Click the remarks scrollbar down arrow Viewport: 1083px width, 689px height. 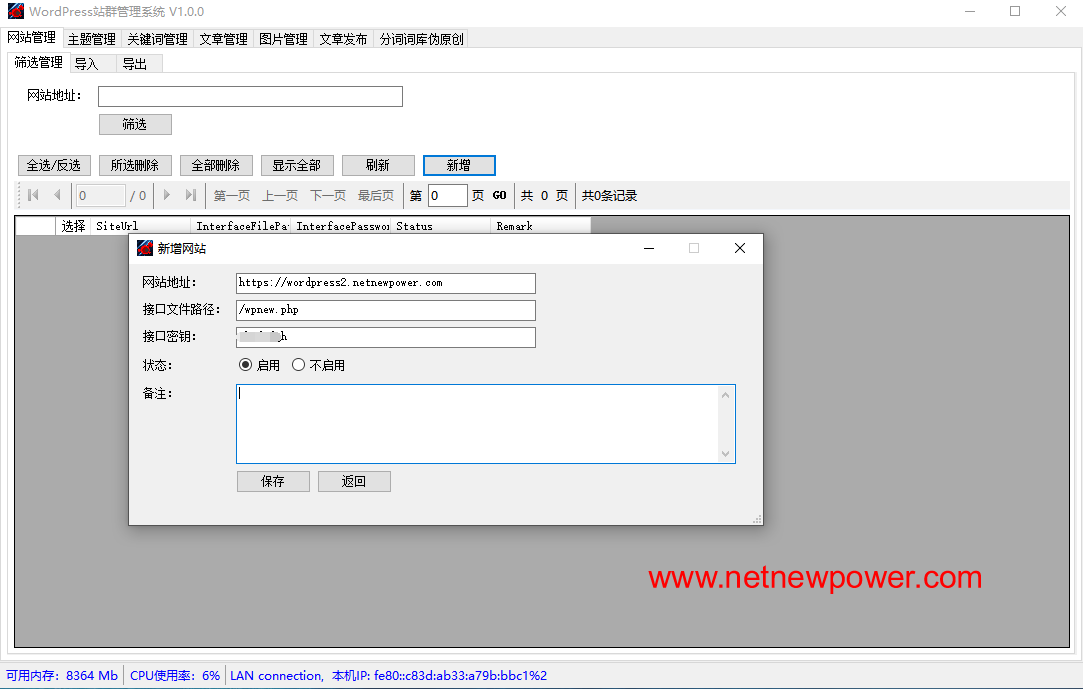tap(725, 454)
